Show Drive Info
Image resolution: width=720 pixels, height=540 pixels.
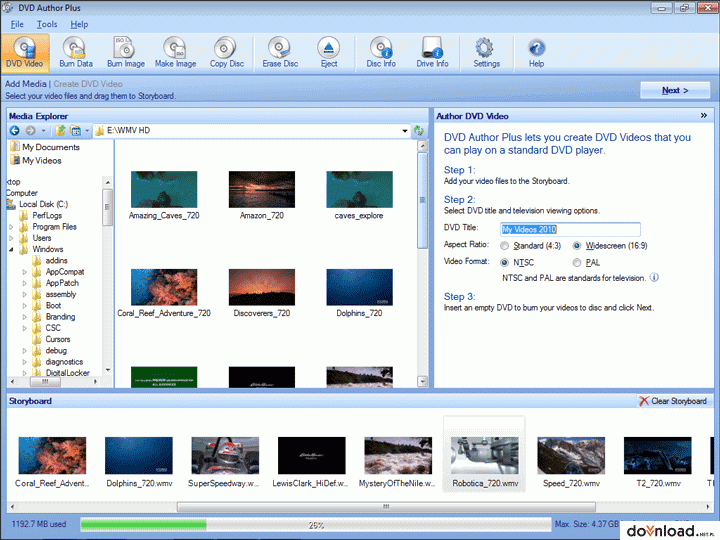point(432,52)
